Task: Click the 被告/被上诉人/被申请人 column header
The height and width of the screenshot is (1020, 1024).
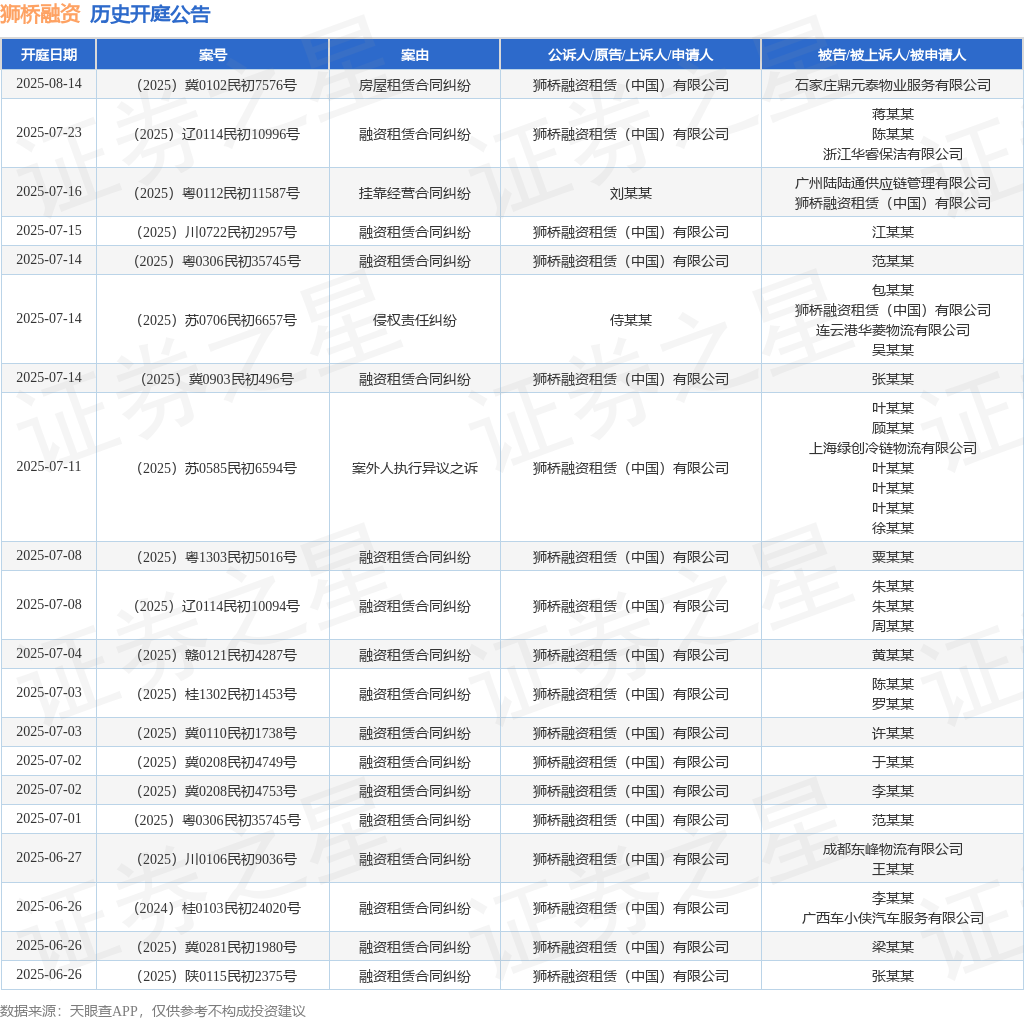Action: [x=892, y=55]
